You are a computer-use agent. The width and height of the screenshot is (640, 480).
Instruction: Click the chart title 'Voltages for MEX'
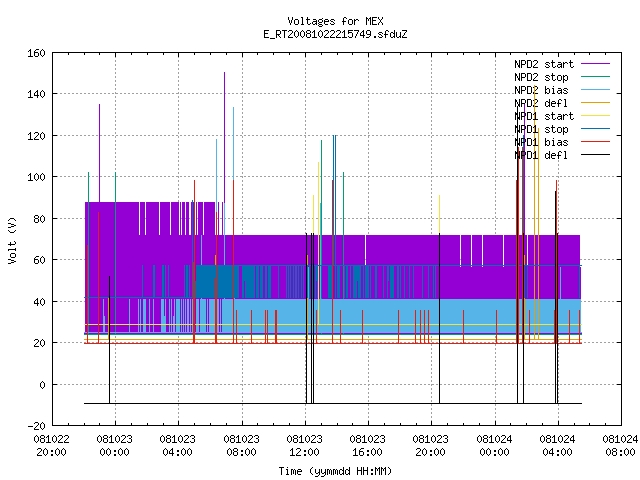pos(335,21)
